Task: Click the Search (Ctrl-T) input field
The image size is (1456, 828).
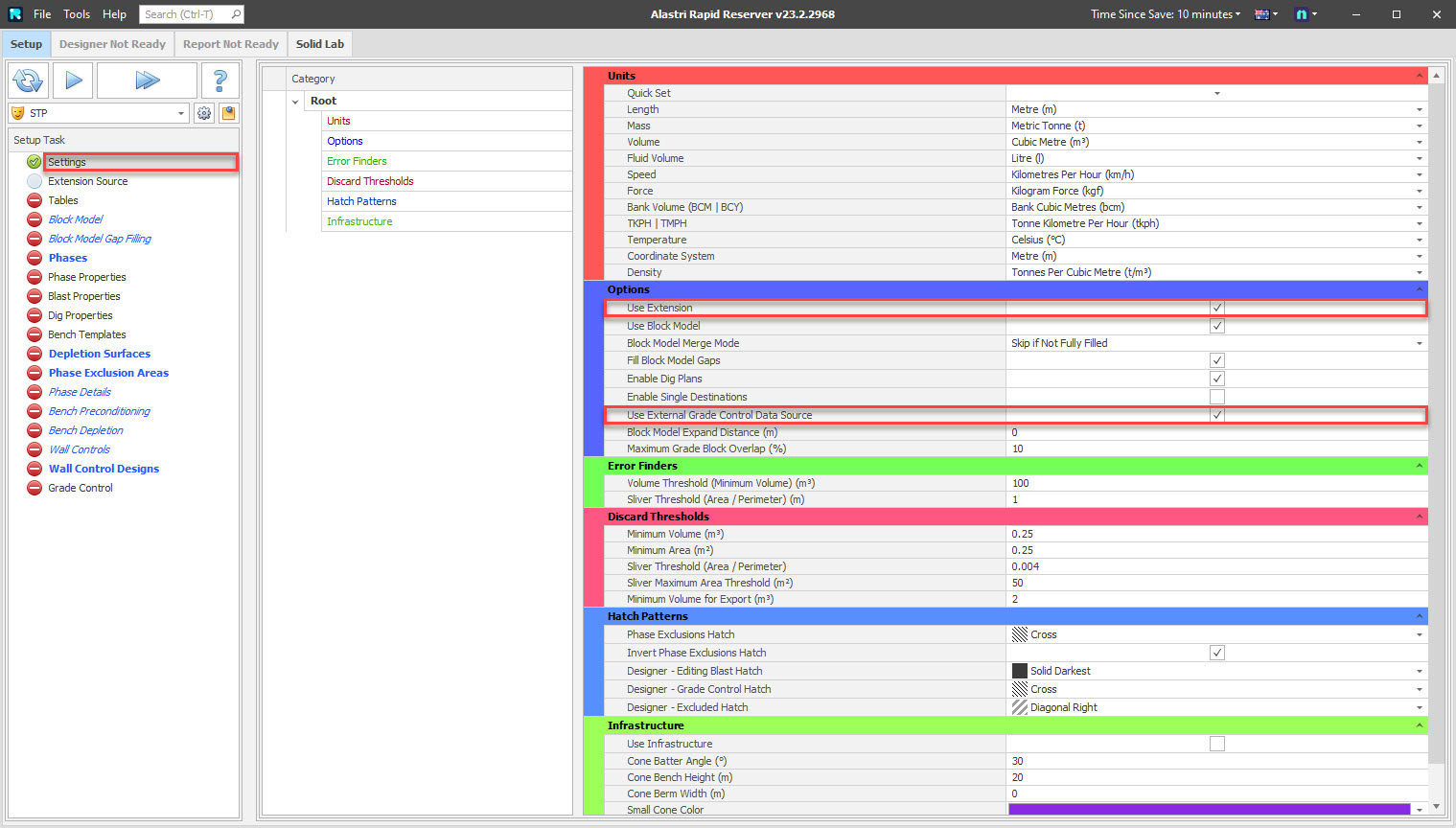Action: click(186, 14)
